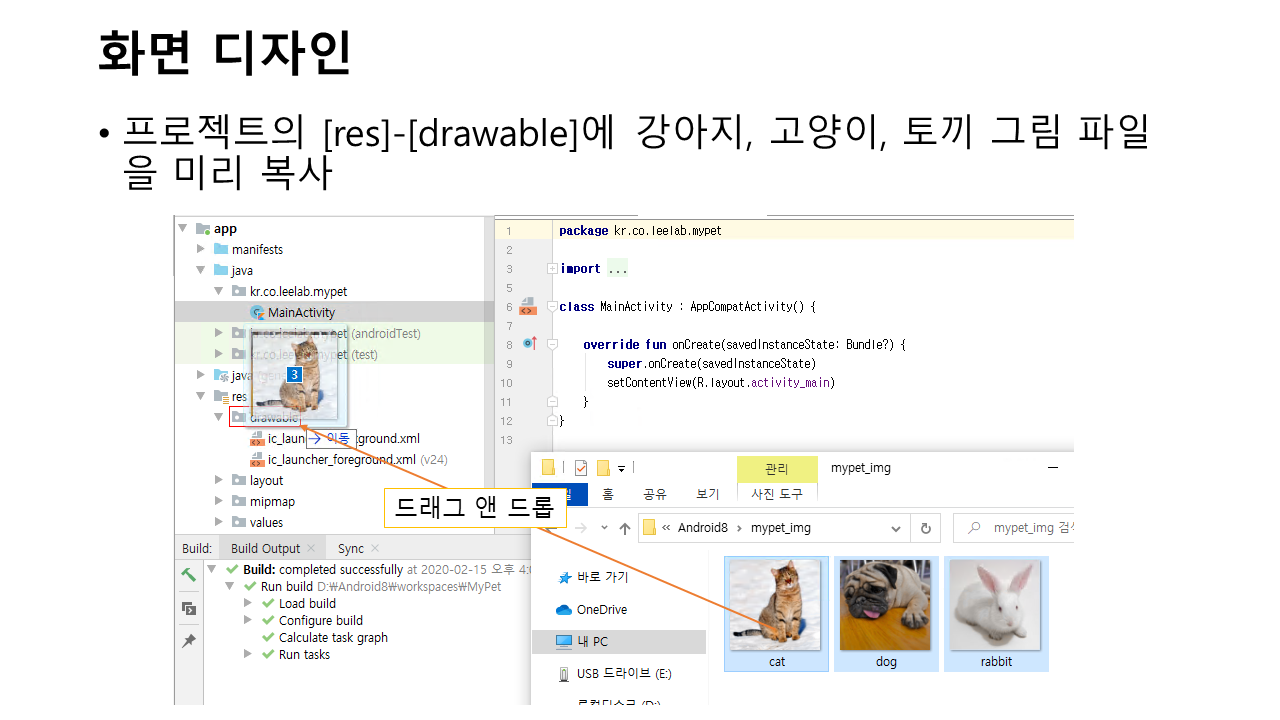Viewport: 1280px width, 720px height.
Task: Go up one folder using the up arrow
Action: [x=625, y=528]
